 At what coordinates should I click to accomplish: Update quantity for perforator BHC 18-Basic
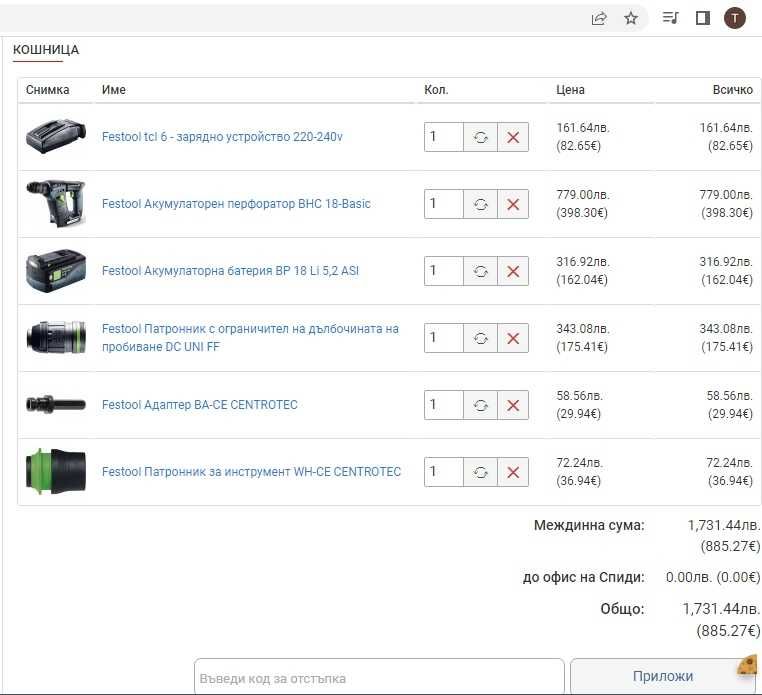pyautogui.click(x=480, y=204)
